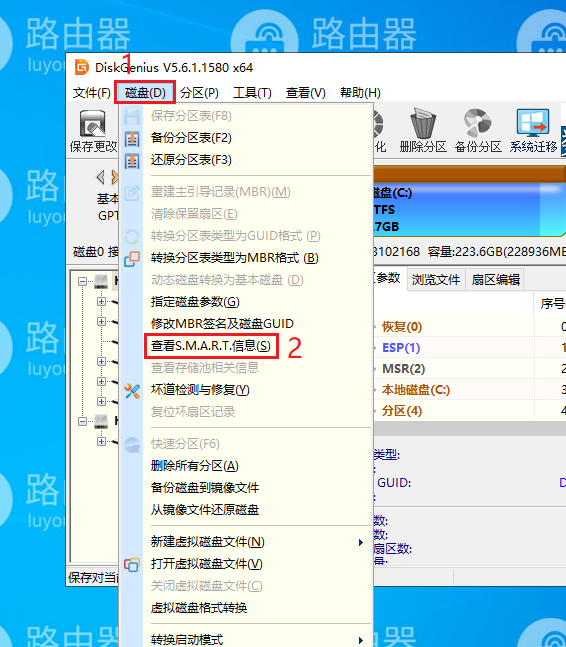This screenshot has width=566, height=647.
Task: Collapse the first disk node in tree
Action: tap(83, 282)
